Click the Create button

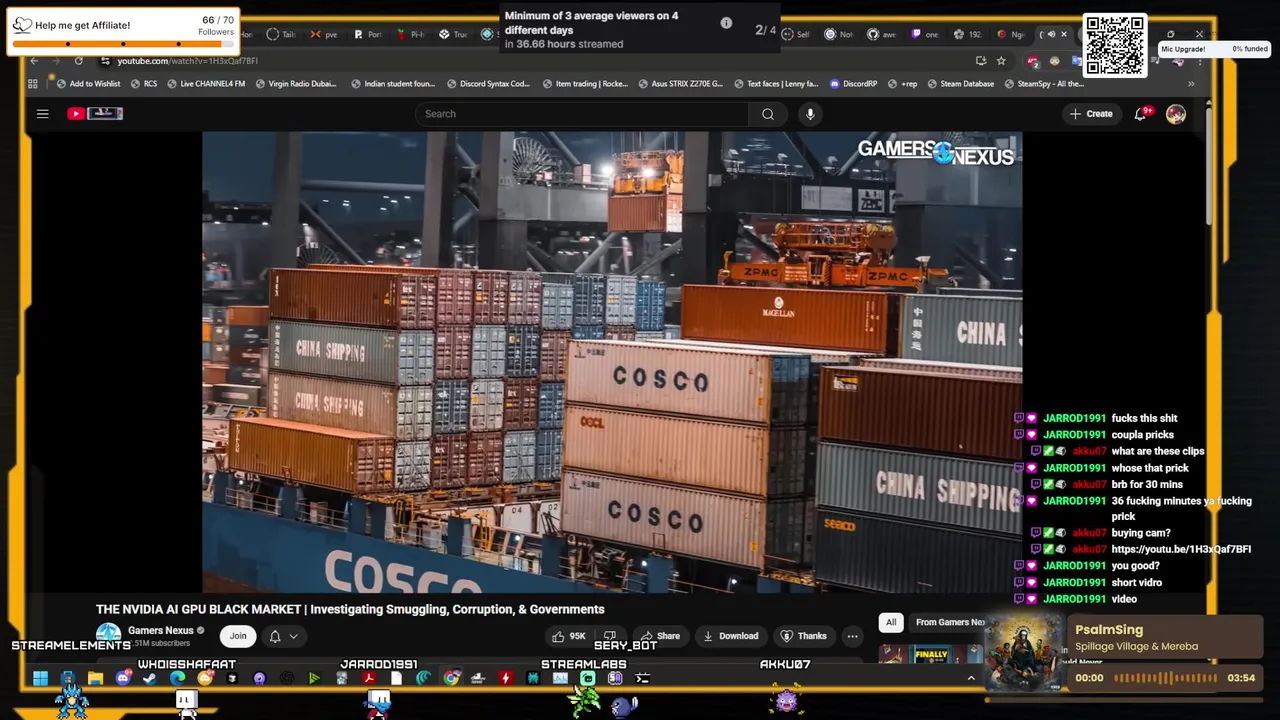1090,114
